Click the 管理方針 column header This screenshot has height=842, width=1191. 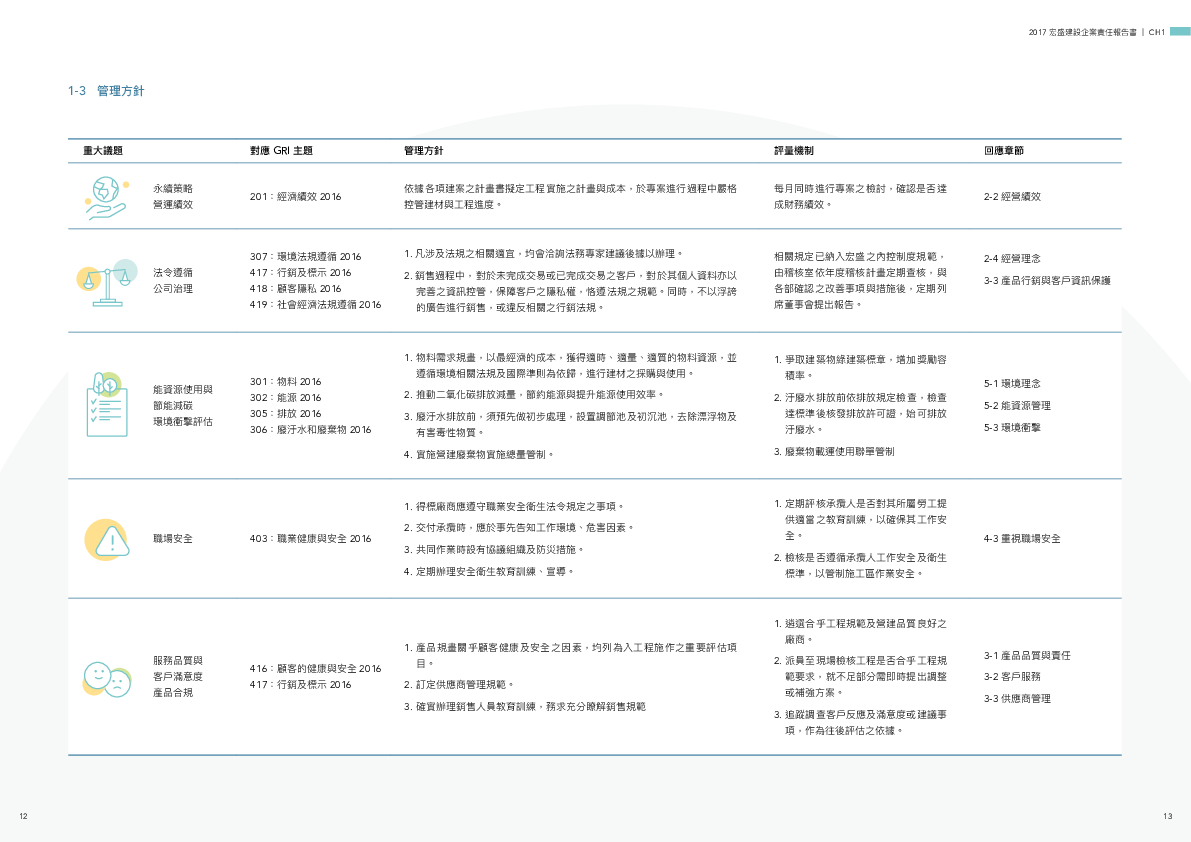(x=424, y=151)
